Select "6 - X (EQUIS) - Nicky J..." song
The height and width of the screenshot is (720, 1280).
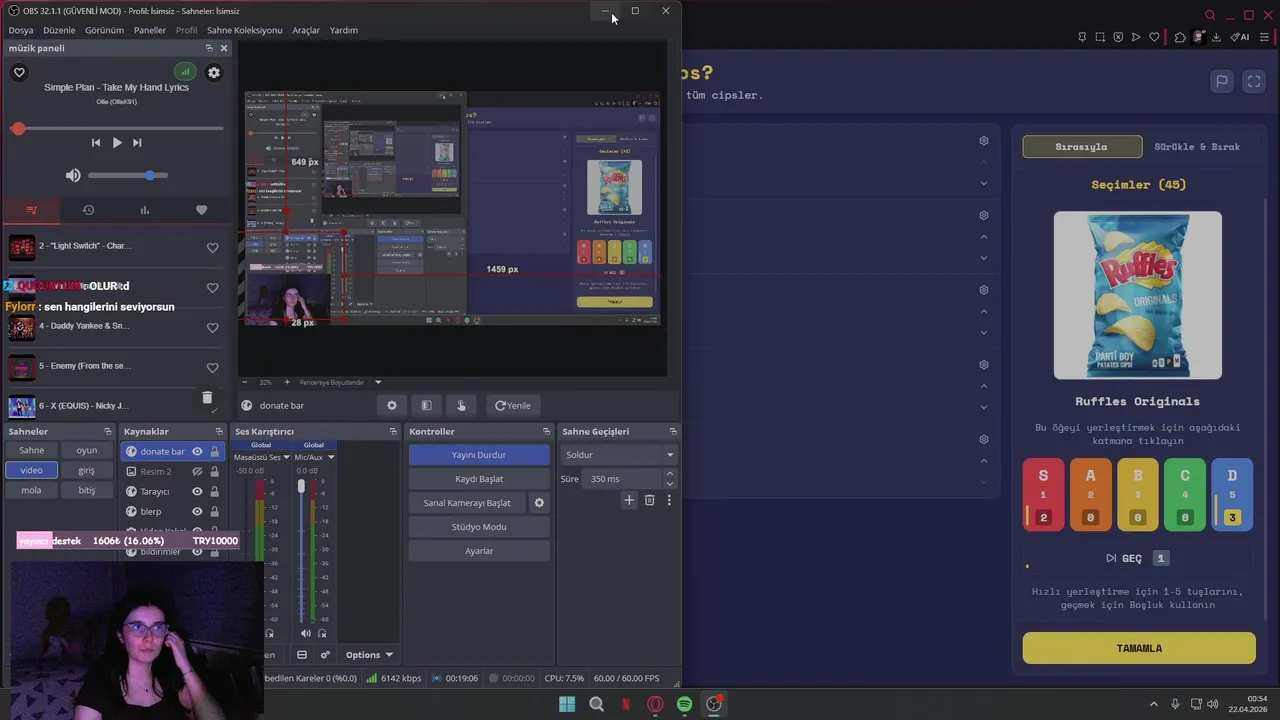(83, 406)
